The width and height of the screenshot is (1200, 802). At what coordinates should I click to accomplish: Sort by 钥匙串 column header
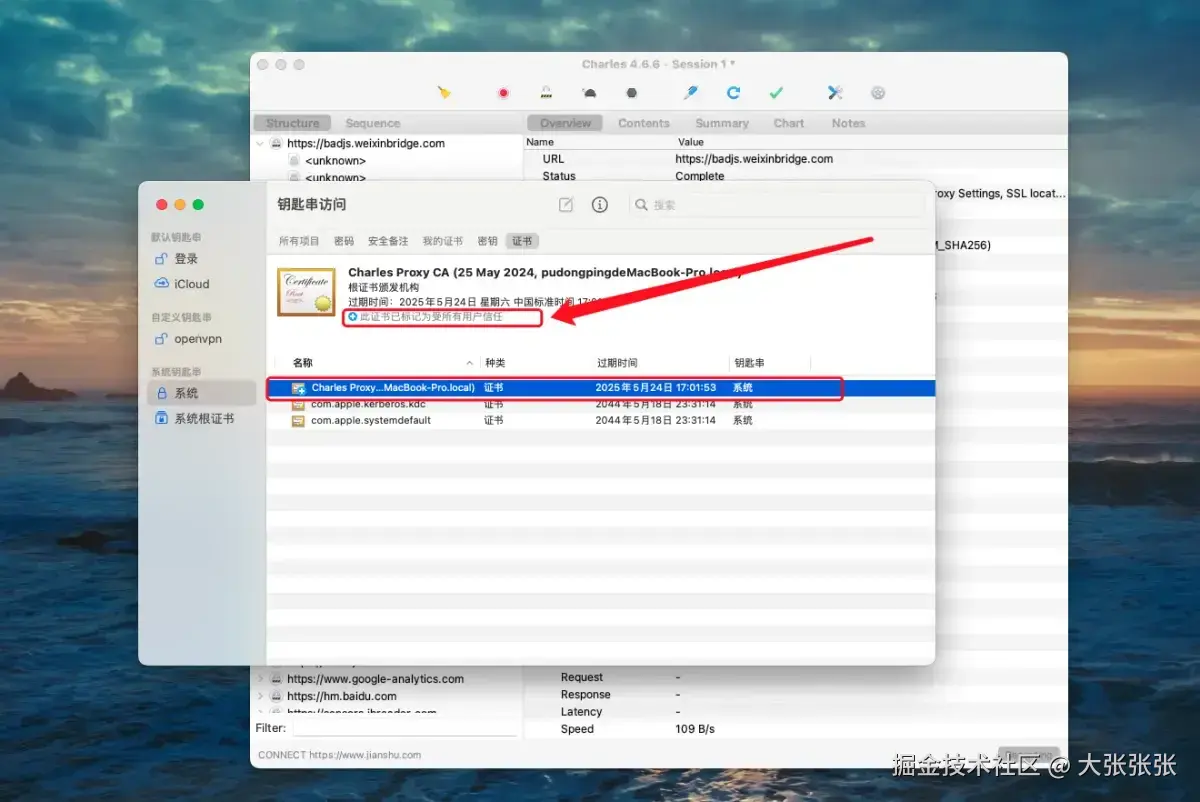point(749,363)
